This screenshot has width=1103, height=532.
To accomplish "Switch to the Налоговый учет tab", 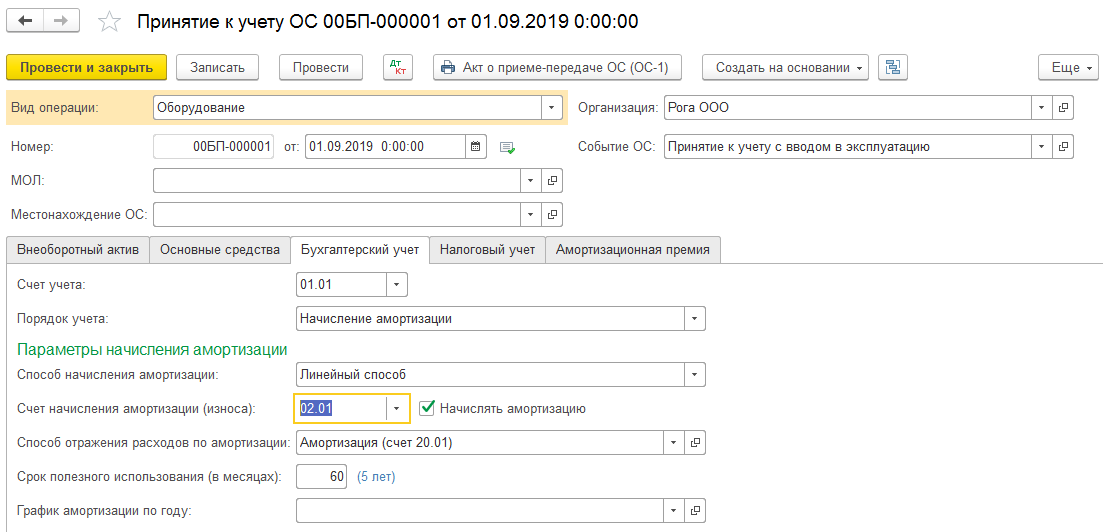I will point(487,250).
